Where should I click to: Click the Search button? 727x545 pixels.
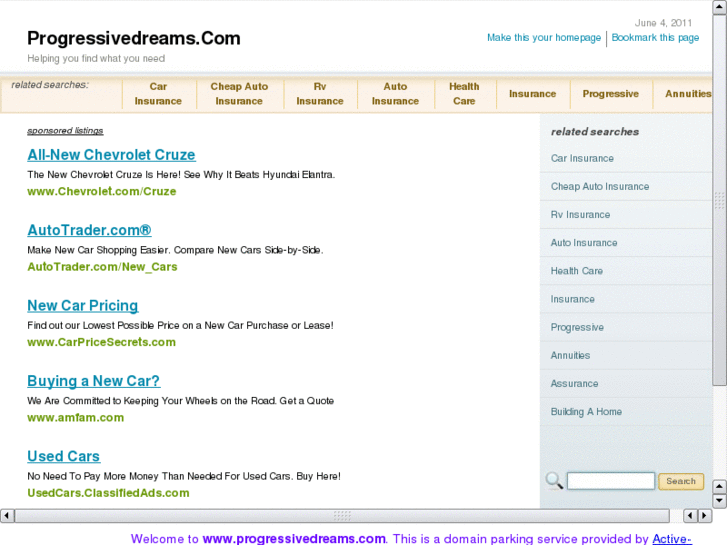point(681,481)
